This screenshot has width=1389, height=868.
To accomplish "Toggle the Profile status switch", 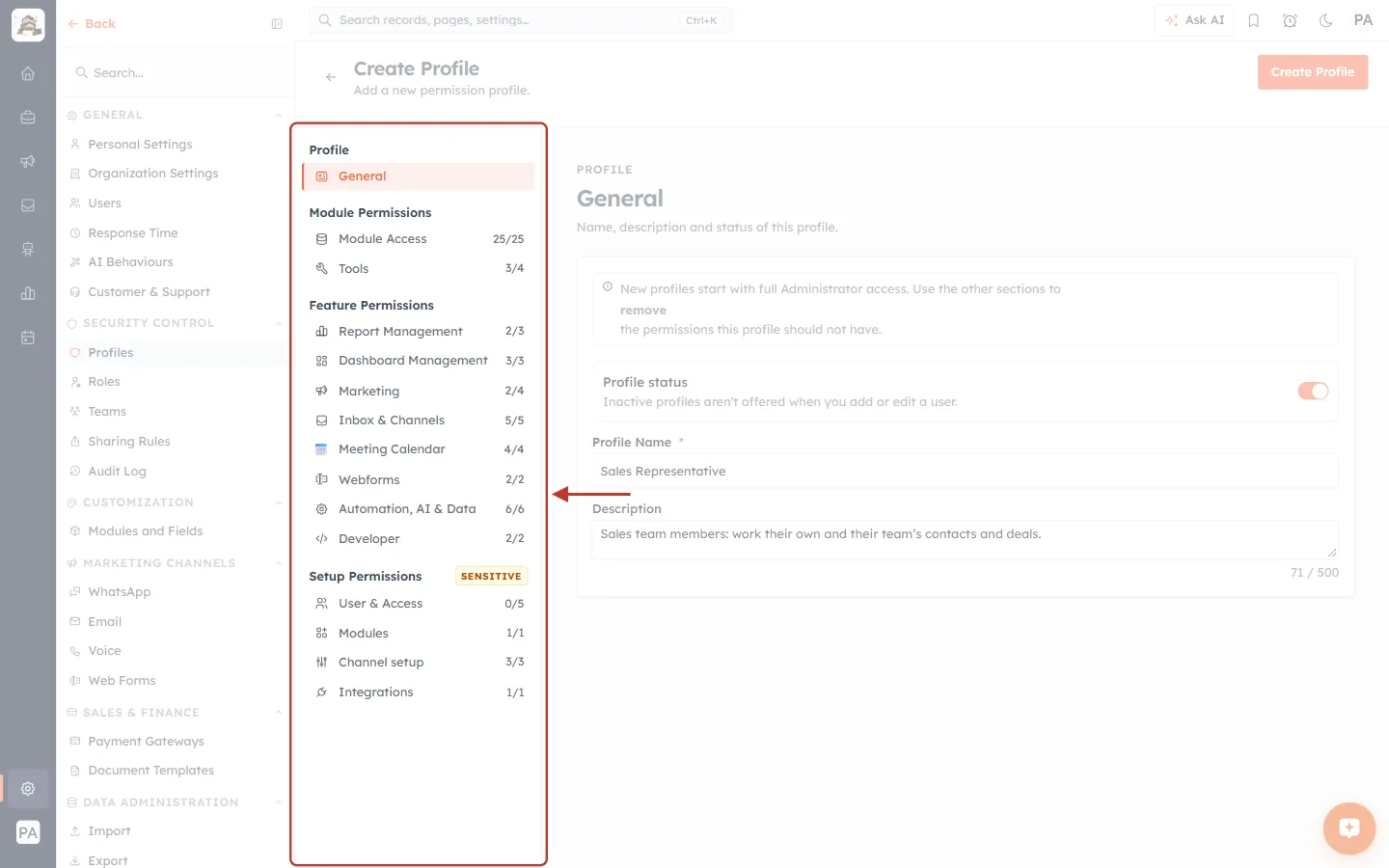I will [x=1313, y=391].
